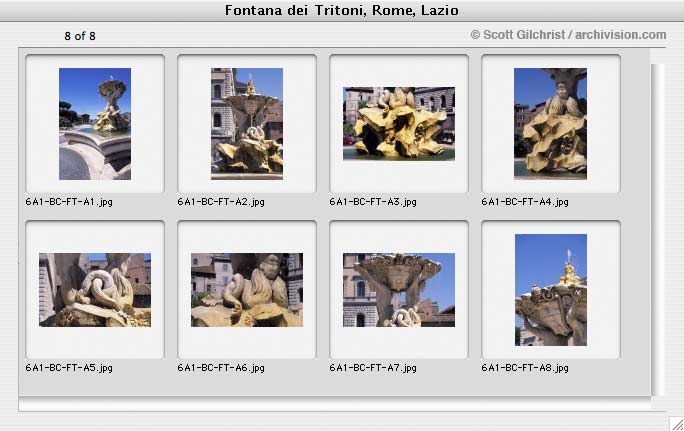Viewport: 684px width, 431px height.
Task: Open thumbnail of image 6A1-BC-FT-A2
Action: coord(247,124)
